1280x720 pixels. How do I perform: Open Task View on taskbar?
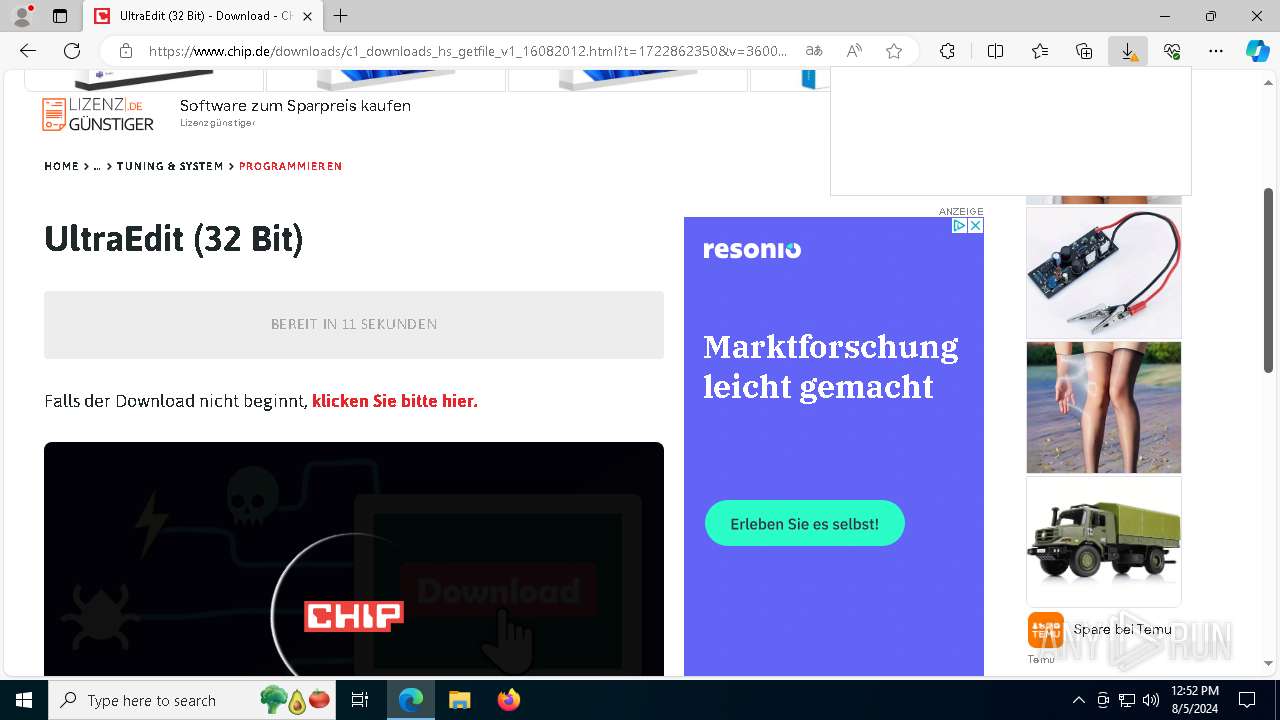coord(360,700)
